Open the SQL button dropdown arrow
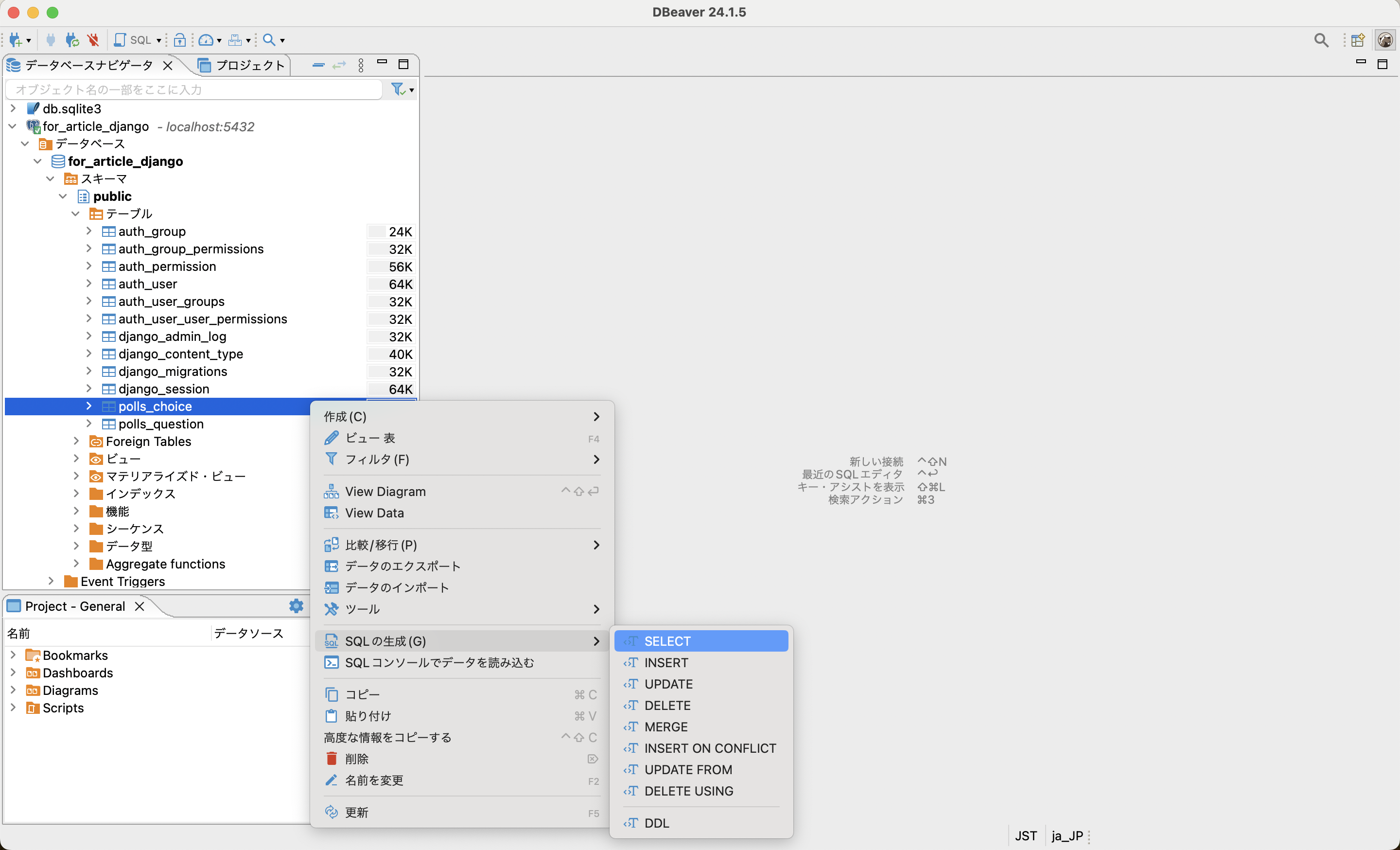 pos(158,40)
